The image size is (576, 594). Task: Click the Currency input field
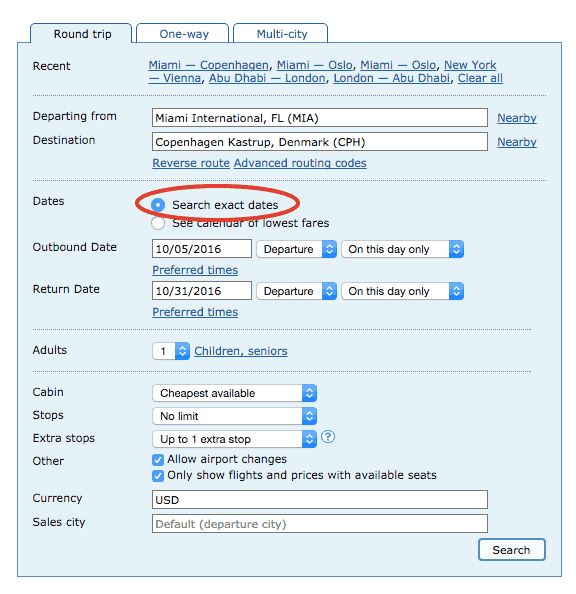click(320, 500)
